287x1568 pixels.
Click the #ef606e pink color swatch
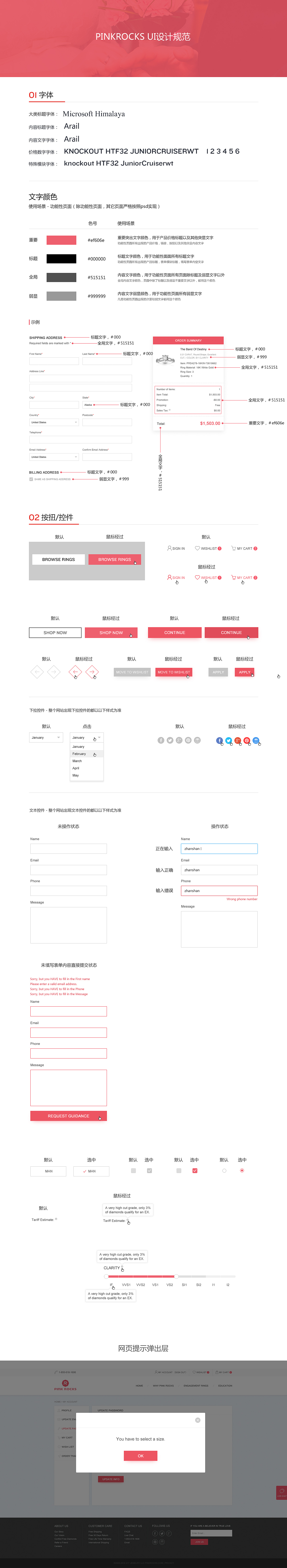[61, 240]
